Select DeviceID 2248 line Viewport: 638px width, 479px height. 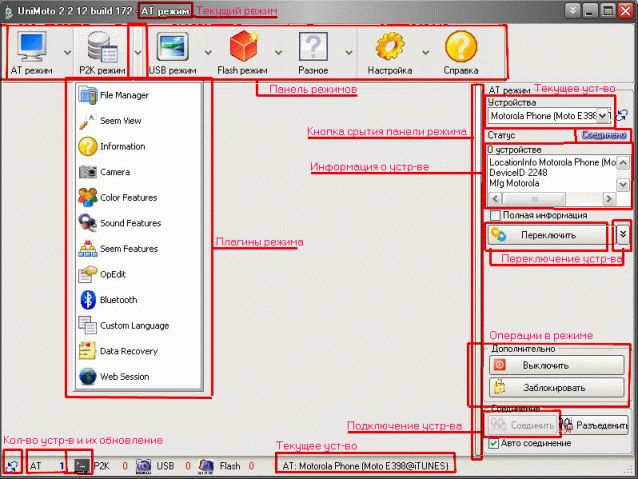518,173
